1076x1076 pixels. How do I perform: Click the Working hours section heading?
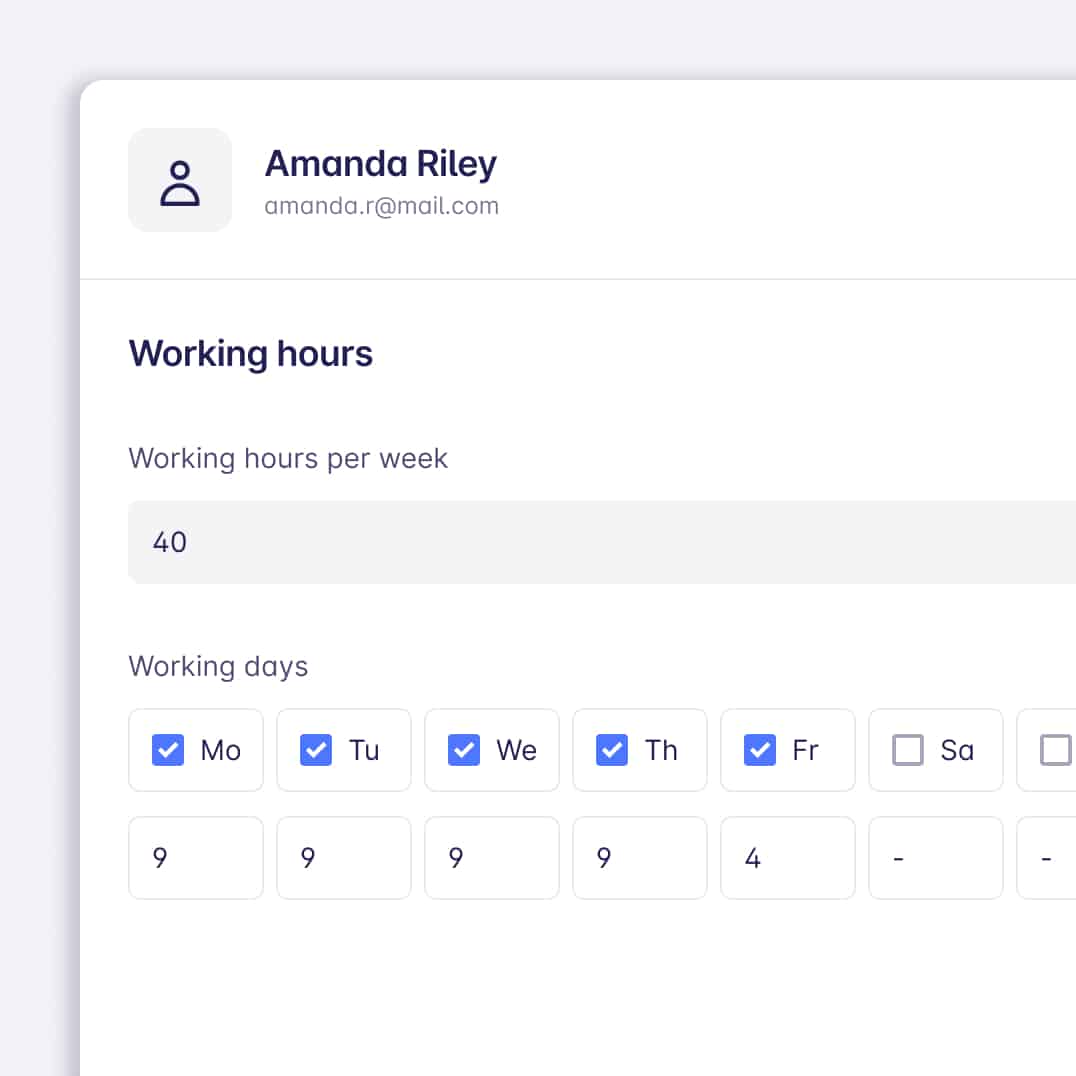click(x=250, y=354)
